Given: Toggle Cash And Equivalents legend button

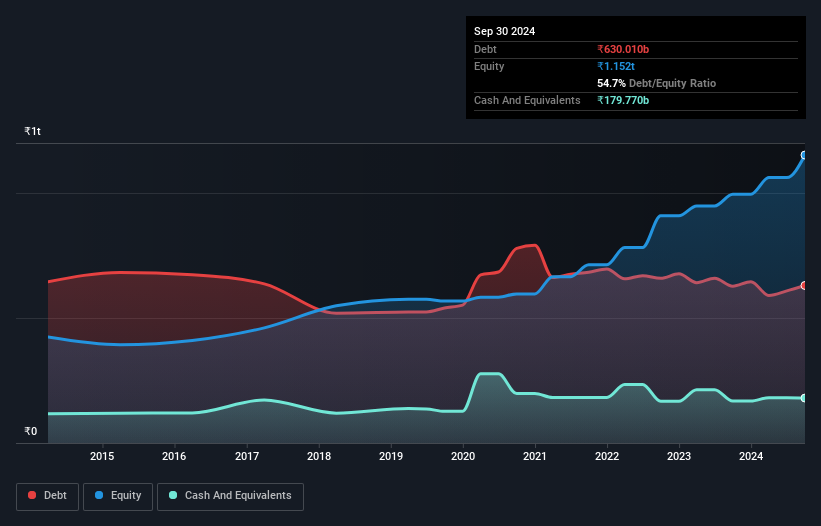Looking at the screenshot, I should click(230, 496).
